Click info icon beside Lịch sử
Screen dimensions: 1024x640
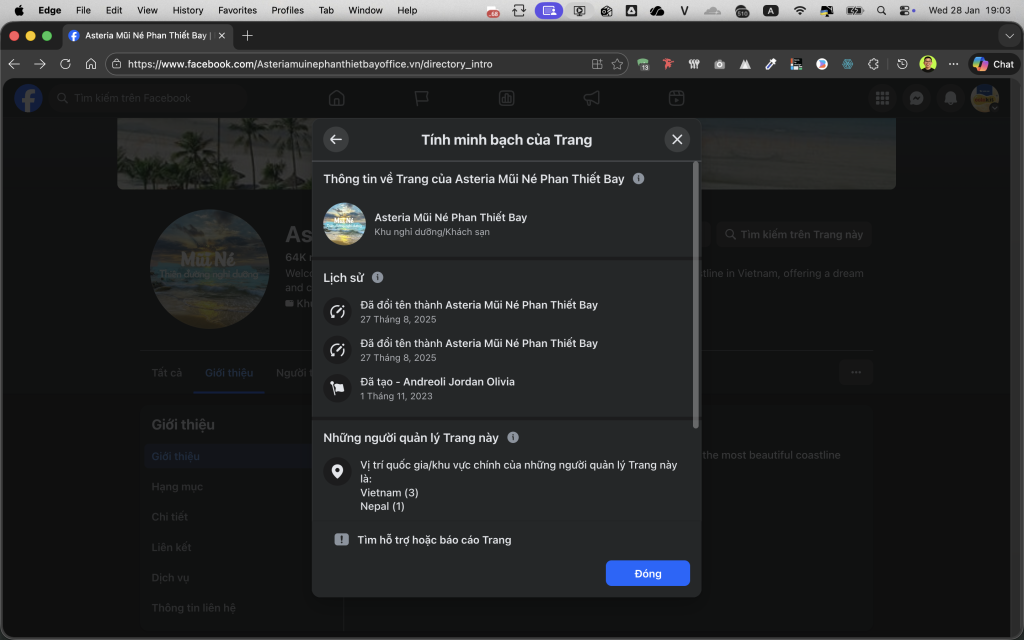click(378, 278)
